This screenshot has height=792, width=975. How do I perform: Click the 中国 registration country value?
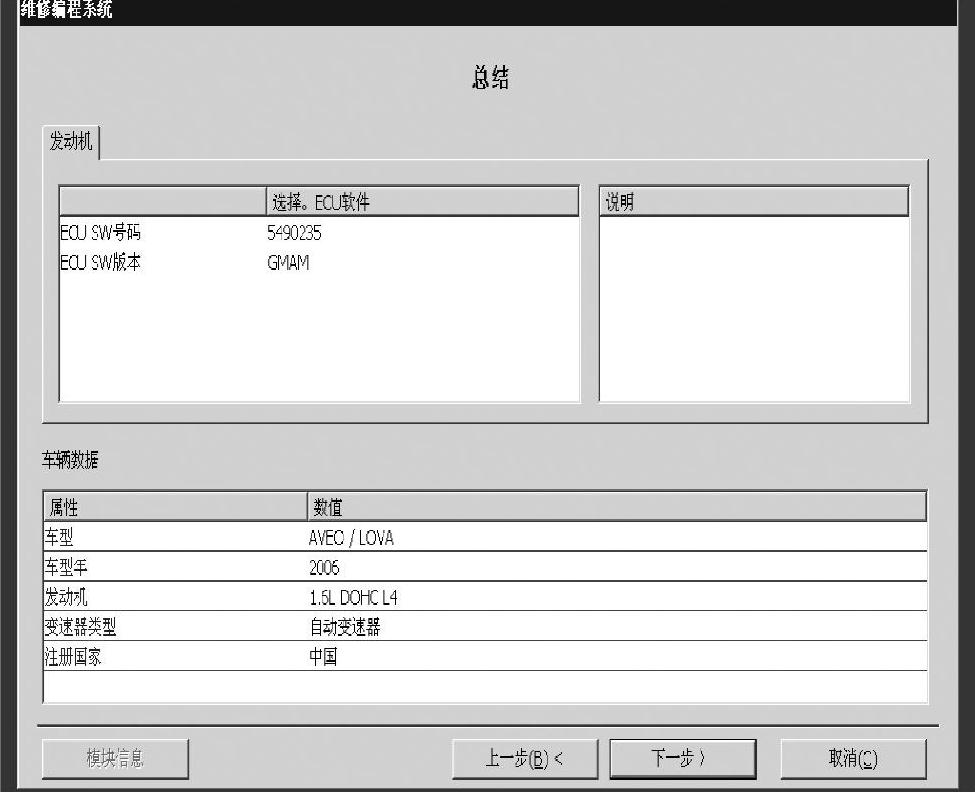click(x=324, y=658)
